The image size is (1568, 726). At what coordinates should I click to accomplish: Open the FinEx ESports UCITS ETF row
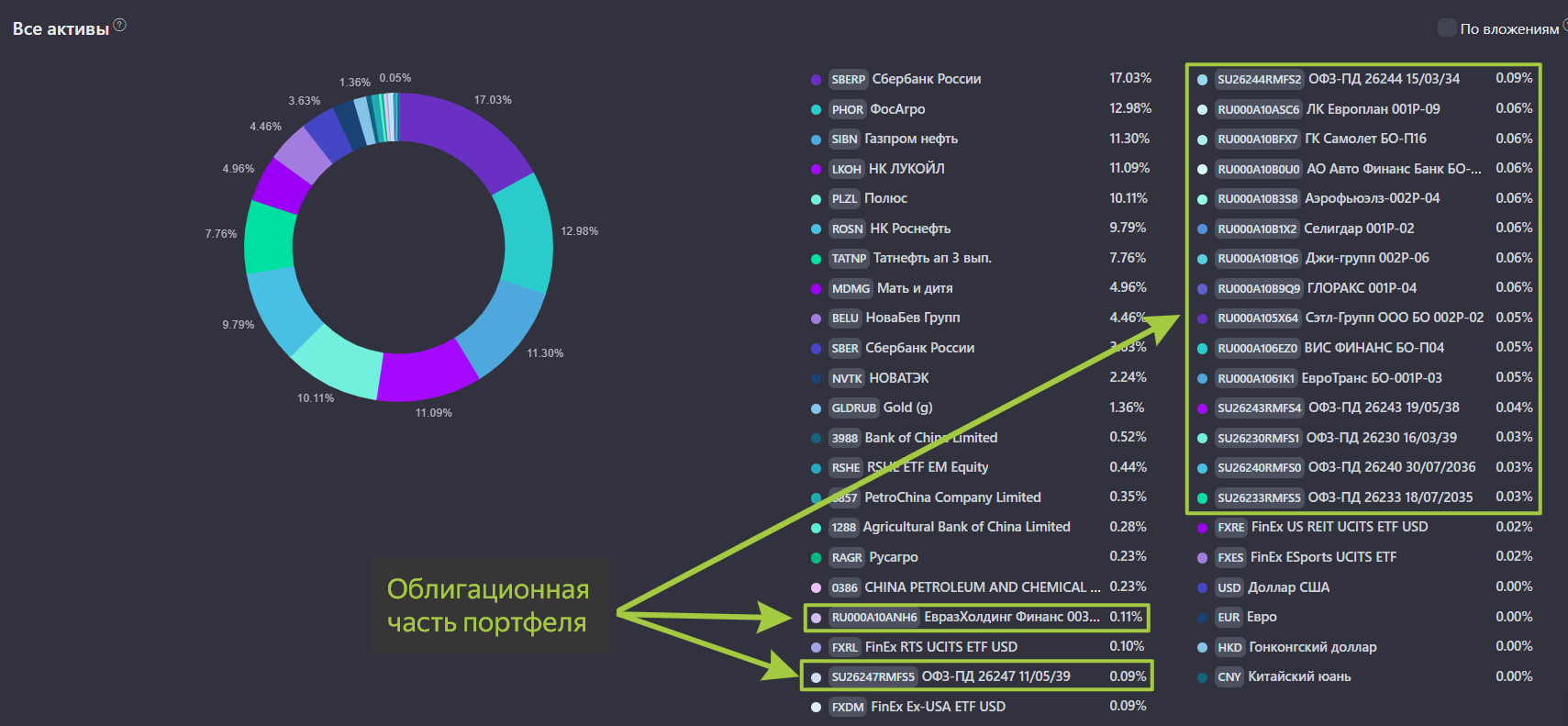click(1364, 557)
